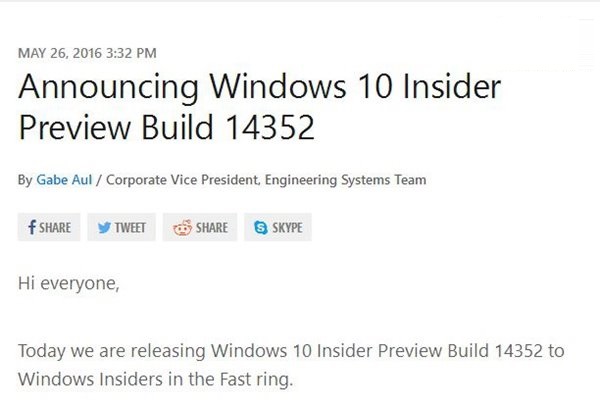
Task: Click the Preview Build 14352 headline line
Action: click(166, 128)
